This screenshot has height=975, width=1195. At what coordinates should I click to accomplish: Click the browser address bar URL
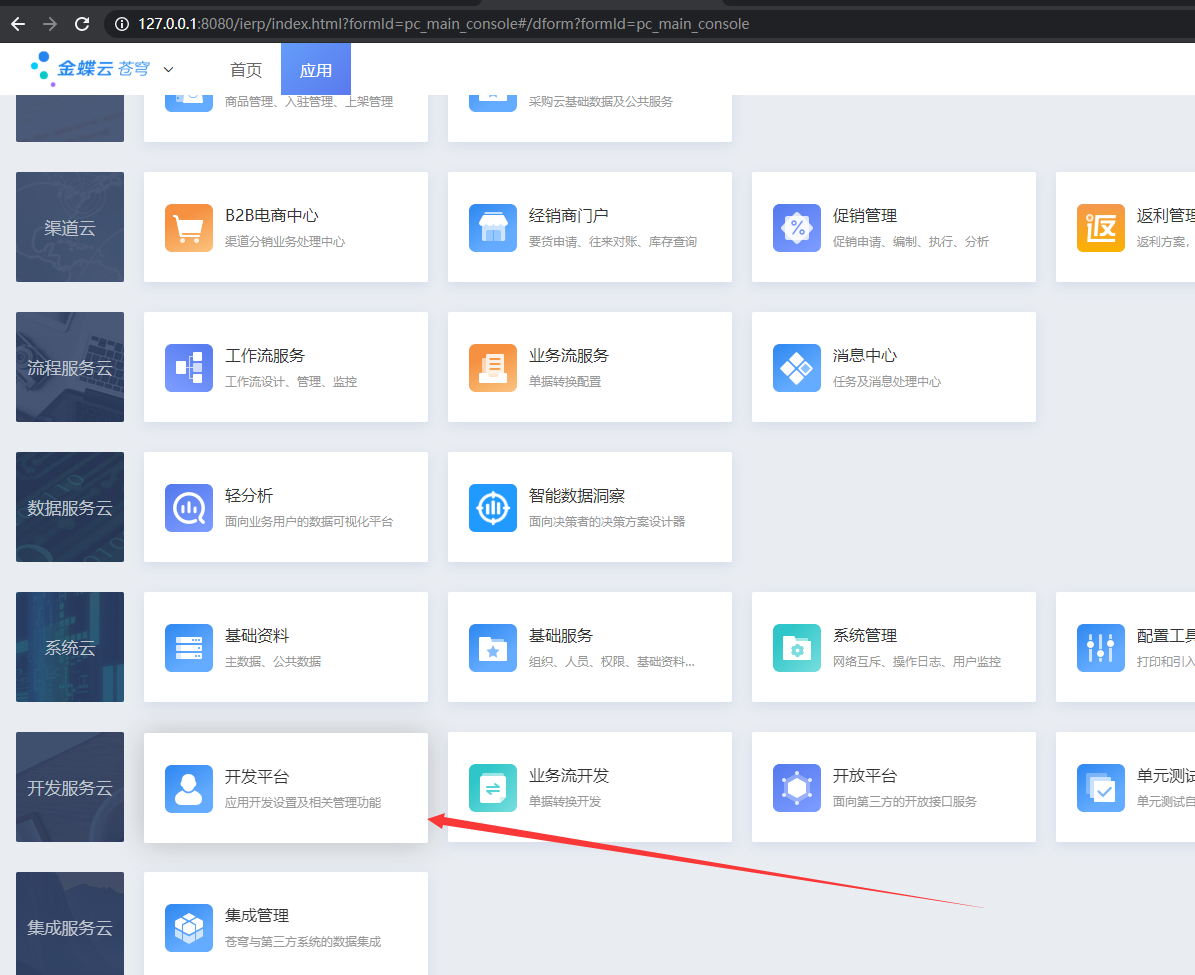point(444,24)
